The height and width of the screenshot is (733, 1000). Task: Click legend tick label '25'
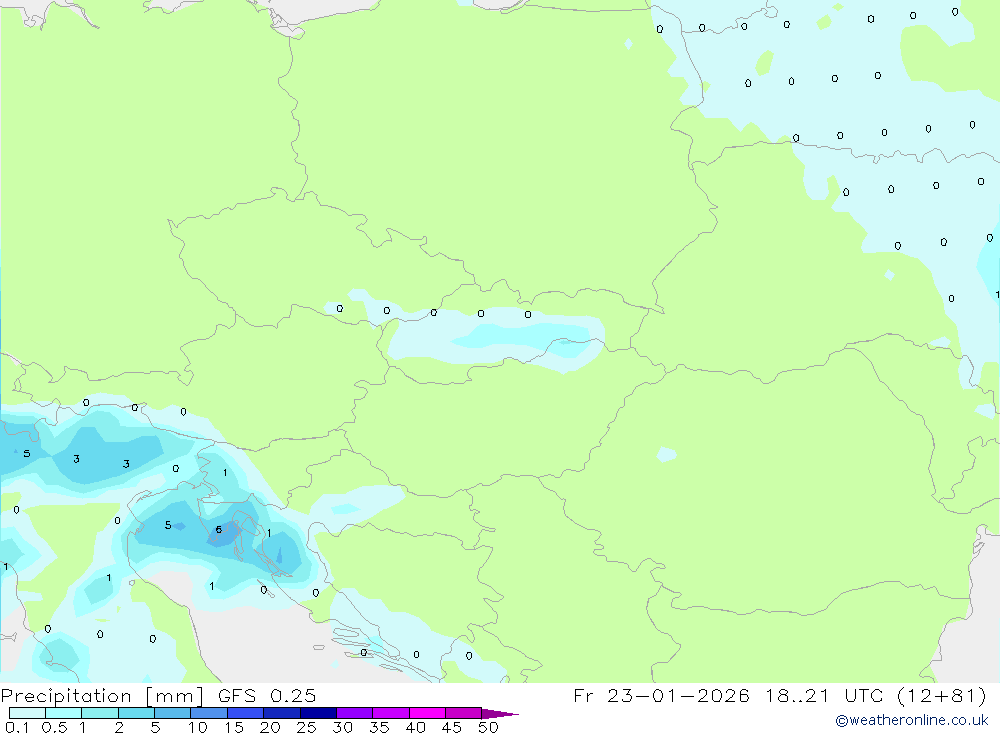click(x=306, y=727)
